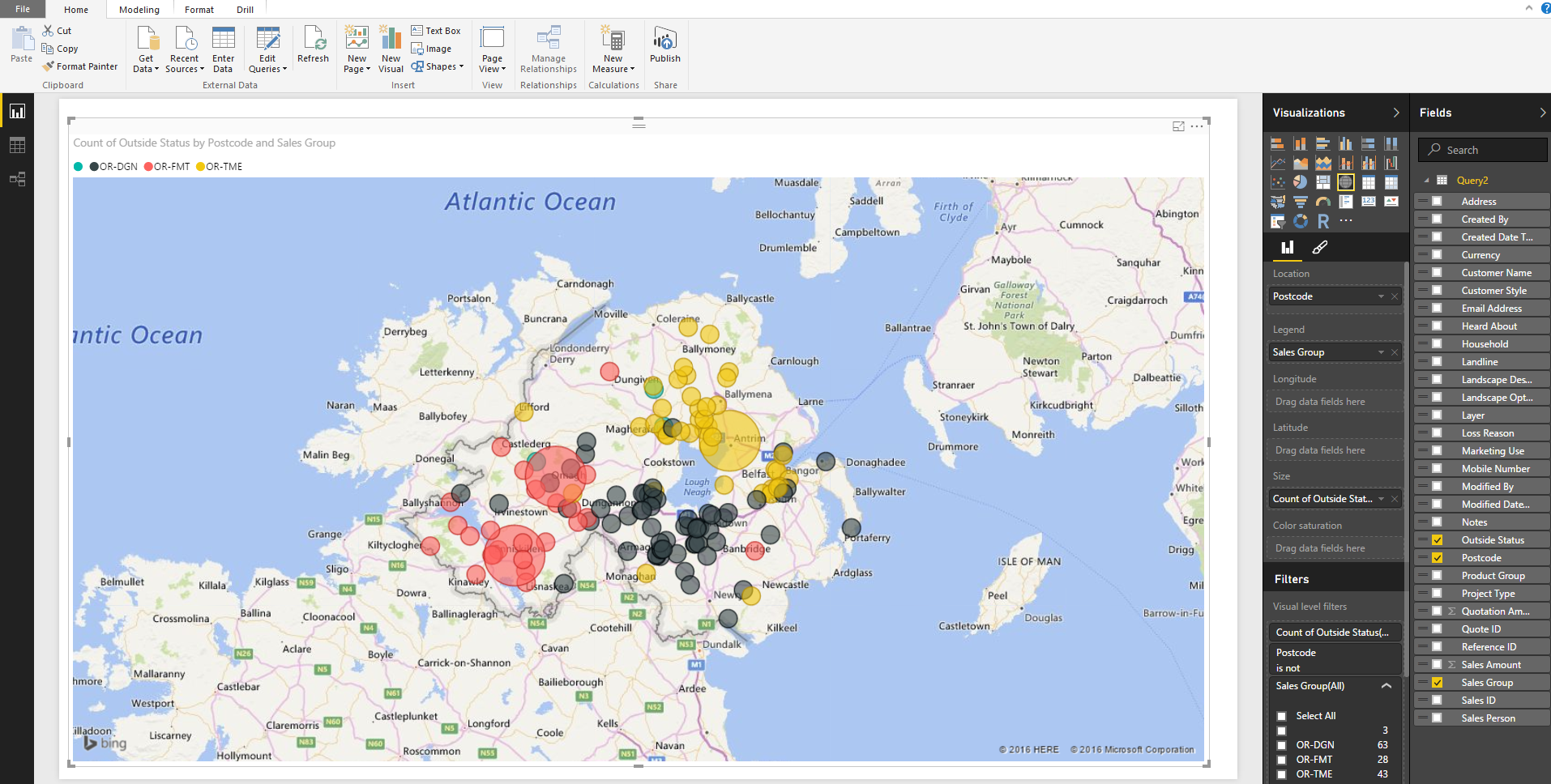The width and height of the screenshot is (1551, 784).
Task: Check the Currency field checkbox
Action: click(x=1437, y=254)
